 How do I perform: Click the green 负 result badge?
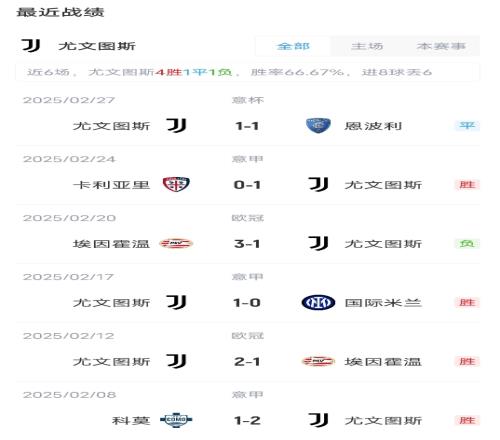(x=467, y=244)
